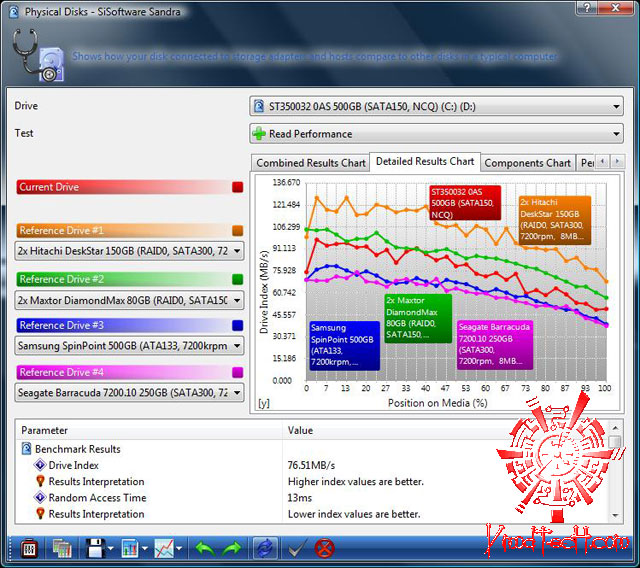Click the Drive Index diamond icon

click(40, 465)
